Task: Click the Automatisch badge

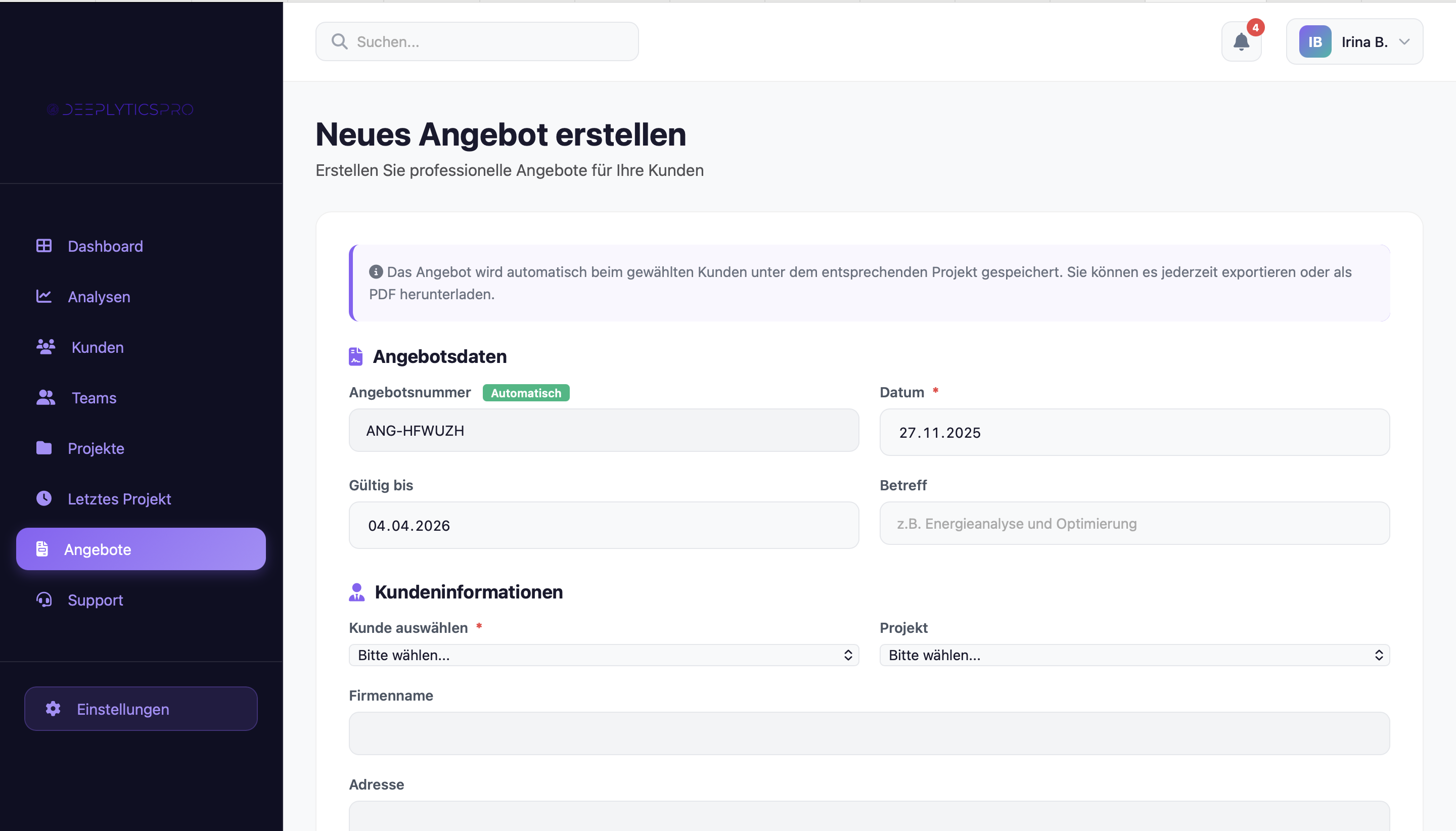Action: (x=526, y=393)
